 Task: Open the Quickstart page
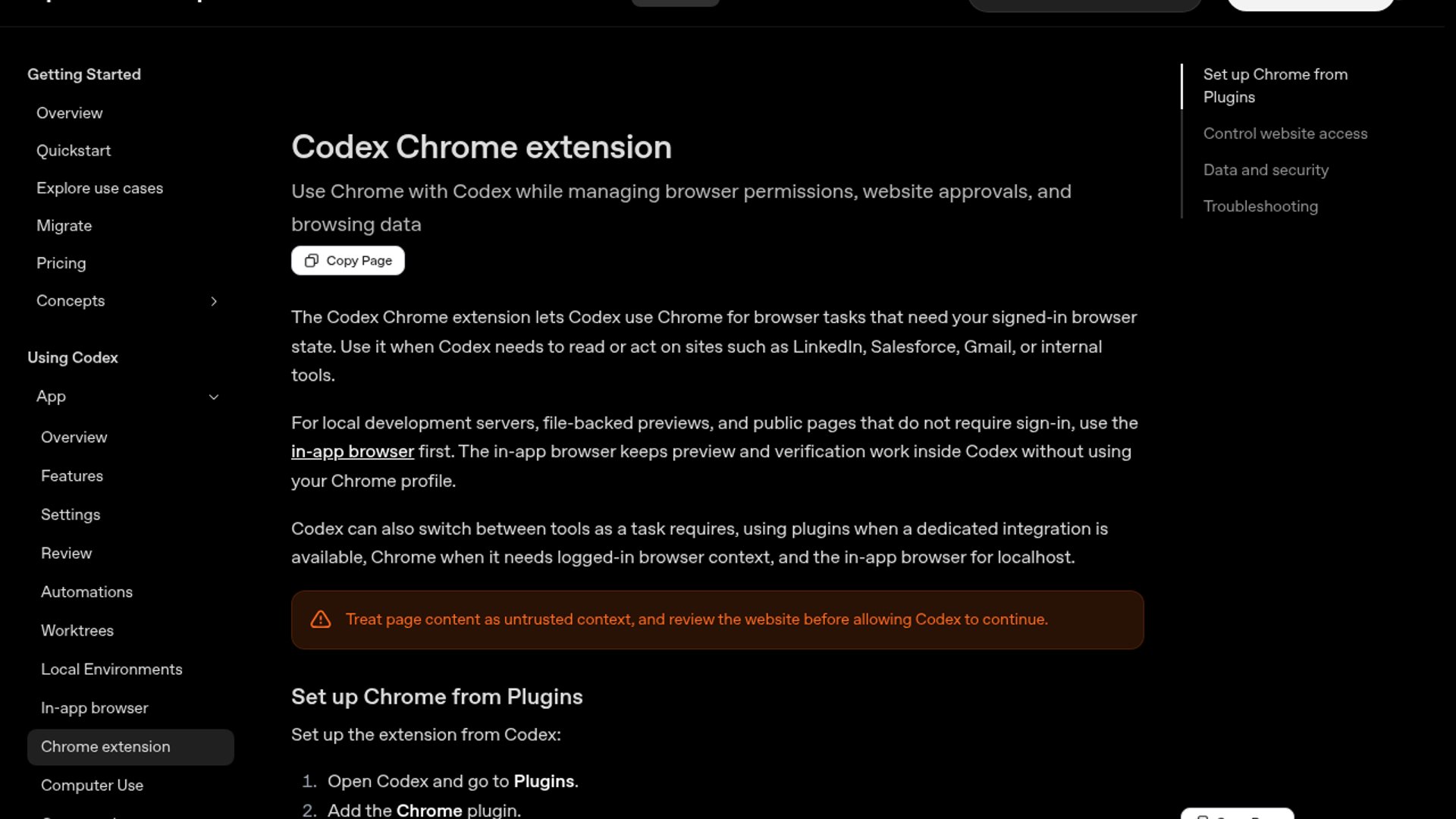click(x=74, y=150)
